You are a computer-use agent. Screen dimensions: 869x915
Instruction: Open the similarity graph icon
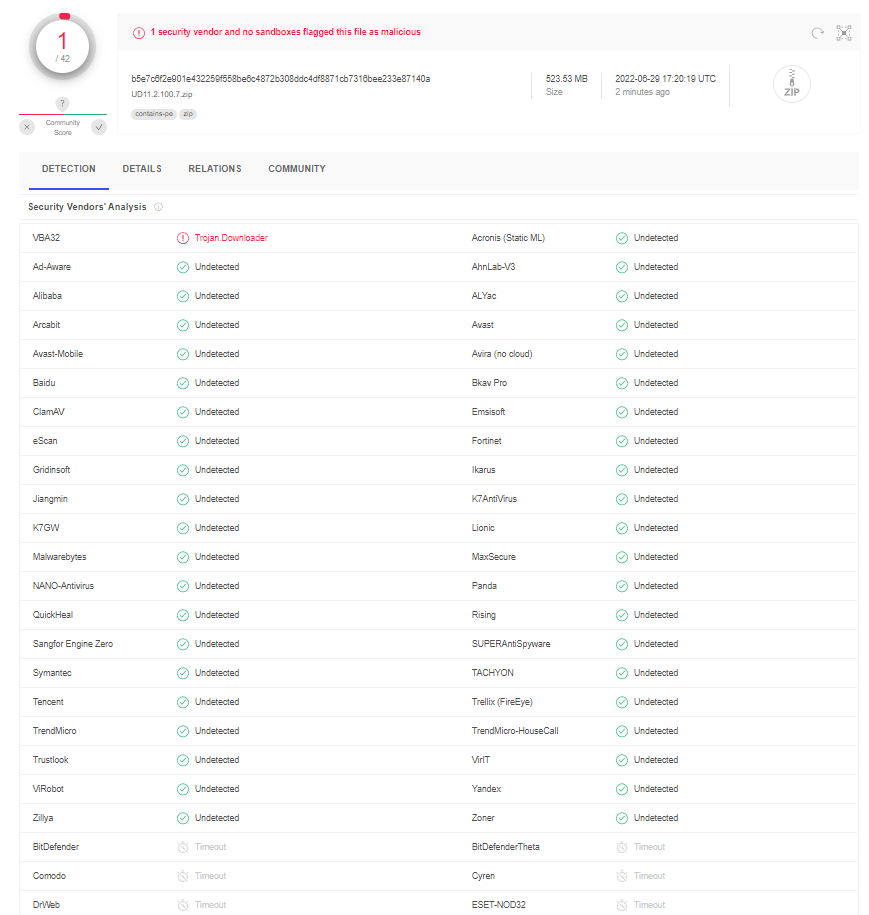(844, 33)
